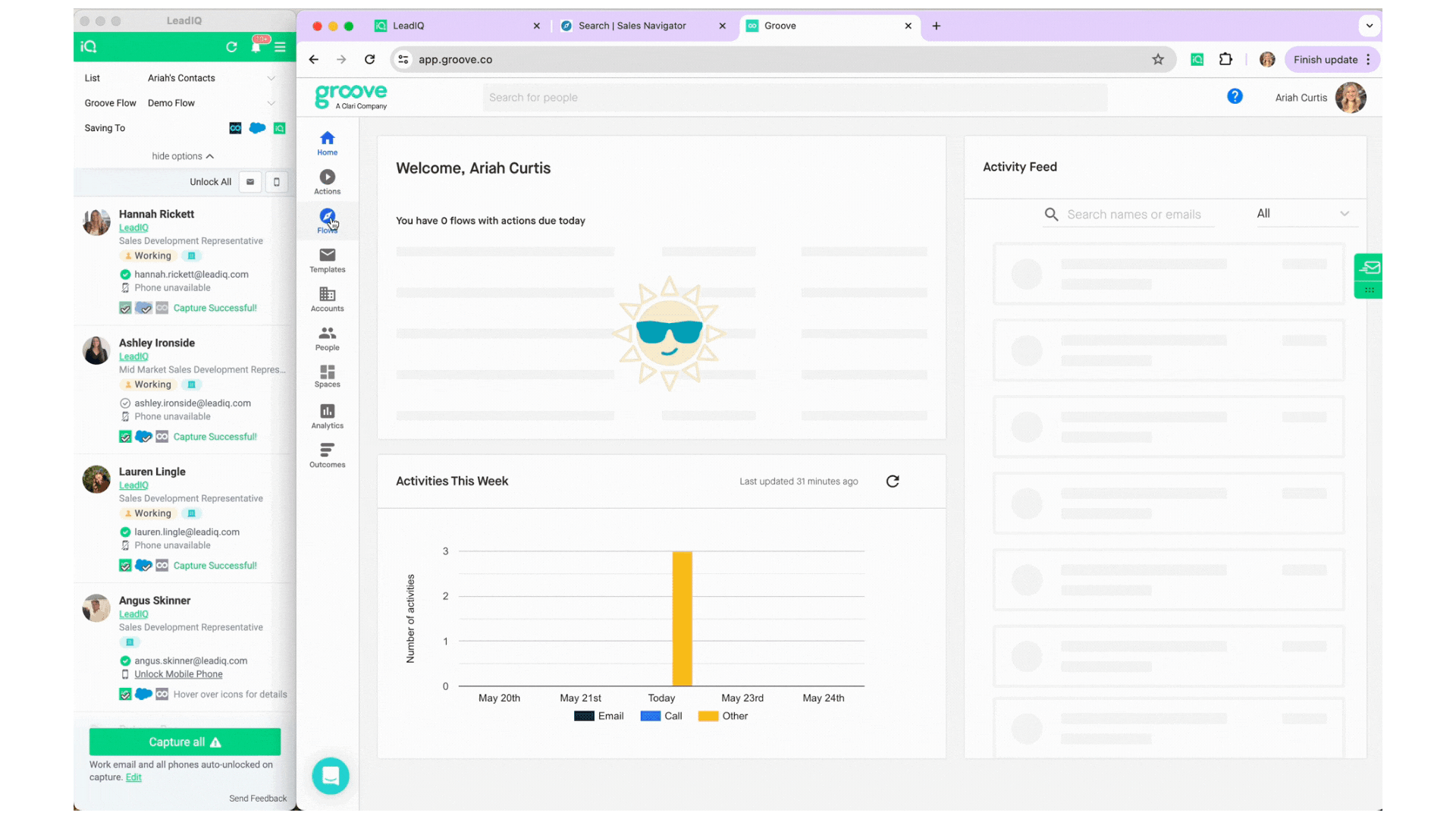Toggle the green checkbox for Hannah Rickett
This screenshot has width=1456, height=819.
point(125,308)
